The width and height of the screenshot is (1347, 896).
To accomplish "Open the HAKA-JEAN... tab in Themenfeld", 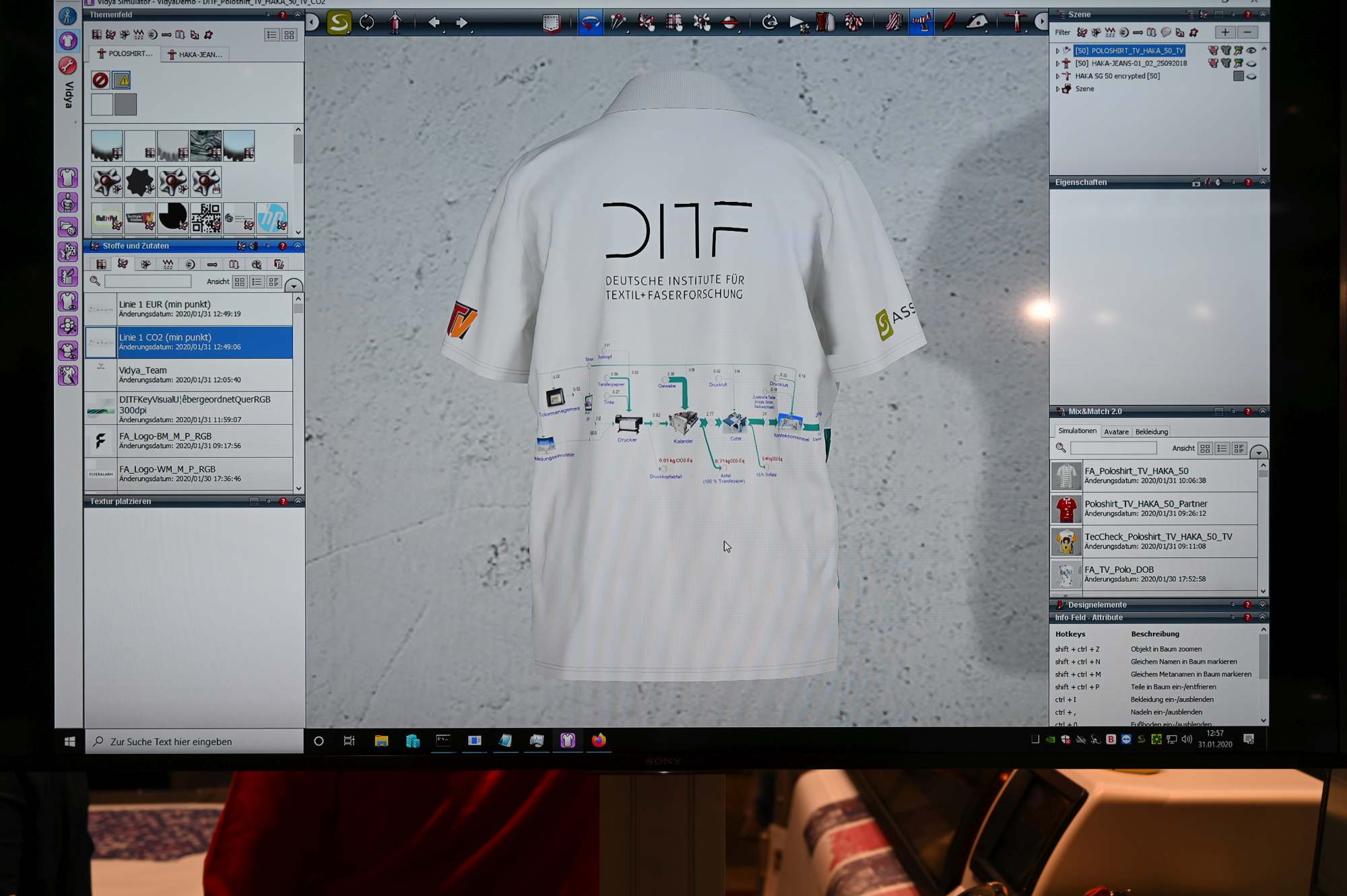I will [x=195, y=55].
